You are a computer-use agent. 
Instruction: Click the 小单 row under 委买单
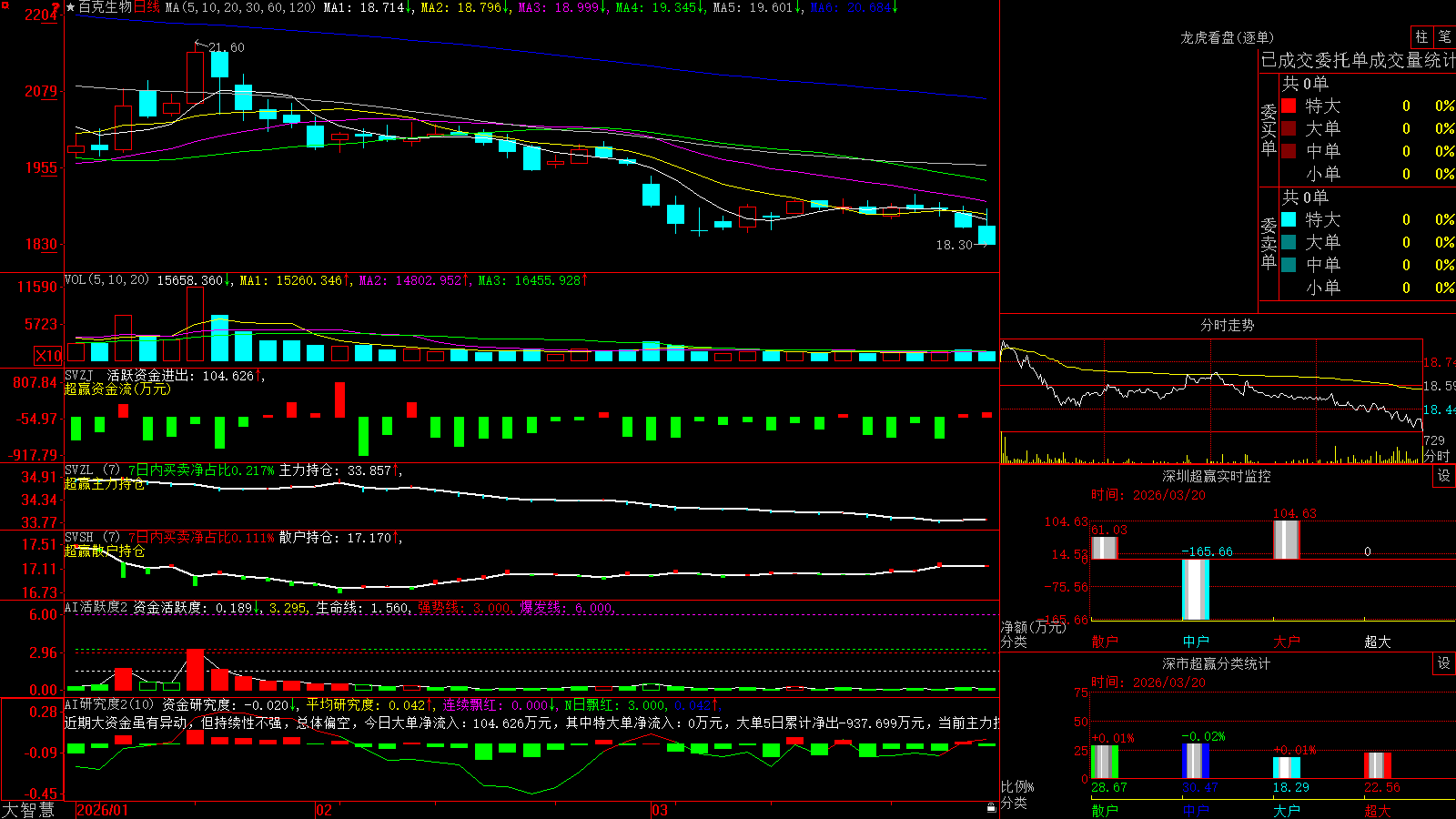(1368, 174)
